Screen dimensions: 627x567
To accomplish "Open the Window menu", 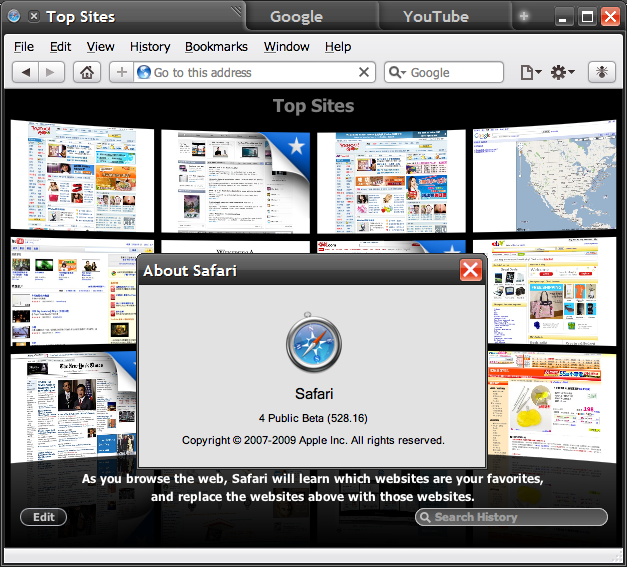I will coord(286,47).
